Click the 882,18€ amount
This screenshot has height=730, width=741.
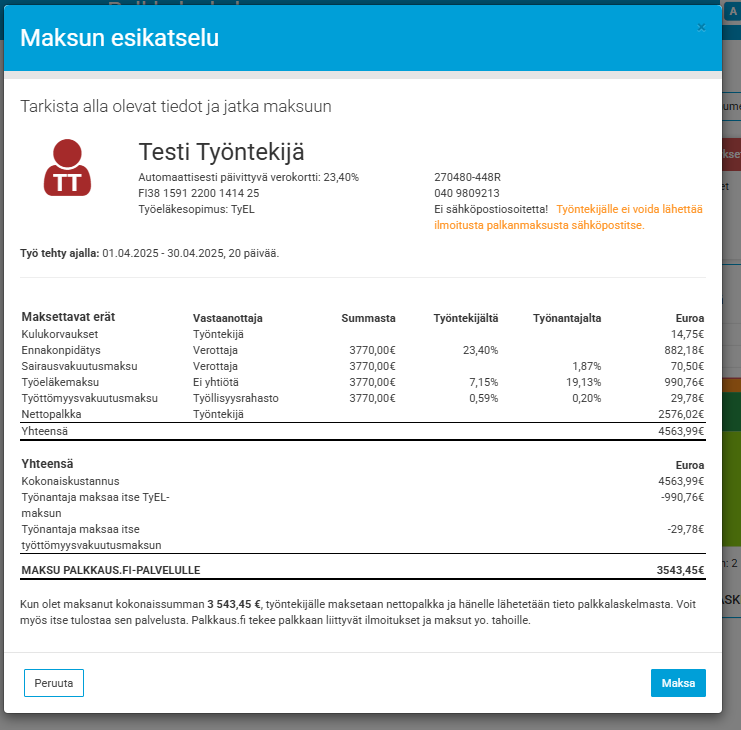(684, 350)
